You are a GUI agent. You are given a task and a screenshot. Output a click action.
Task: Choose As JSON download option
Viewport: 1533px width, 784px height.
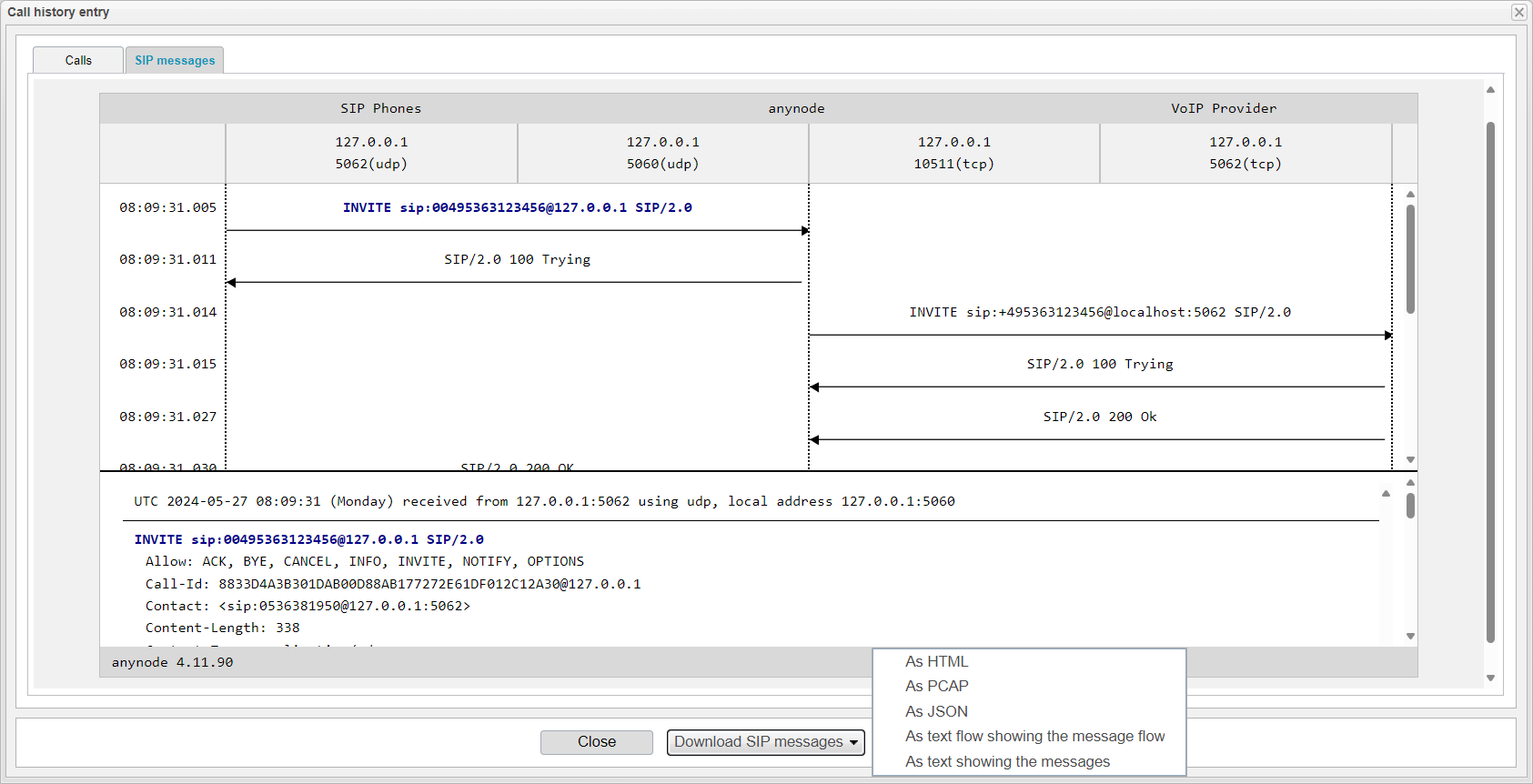(936, 711)
